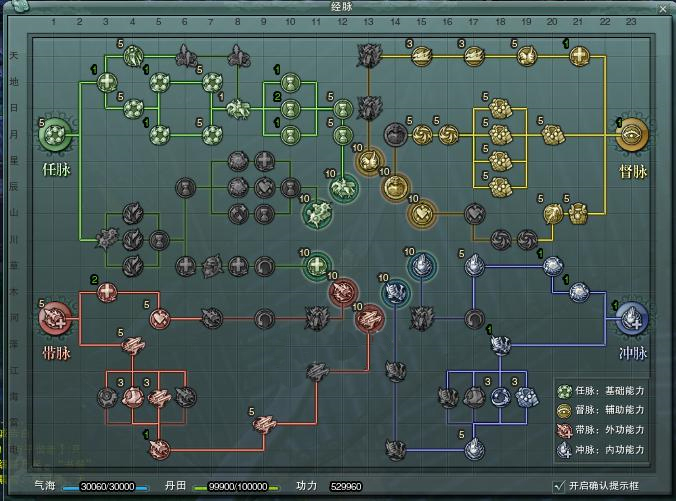676x501 pixels.
Task: Click the green hourglass node marked level 2
Action: coord(290,108)
